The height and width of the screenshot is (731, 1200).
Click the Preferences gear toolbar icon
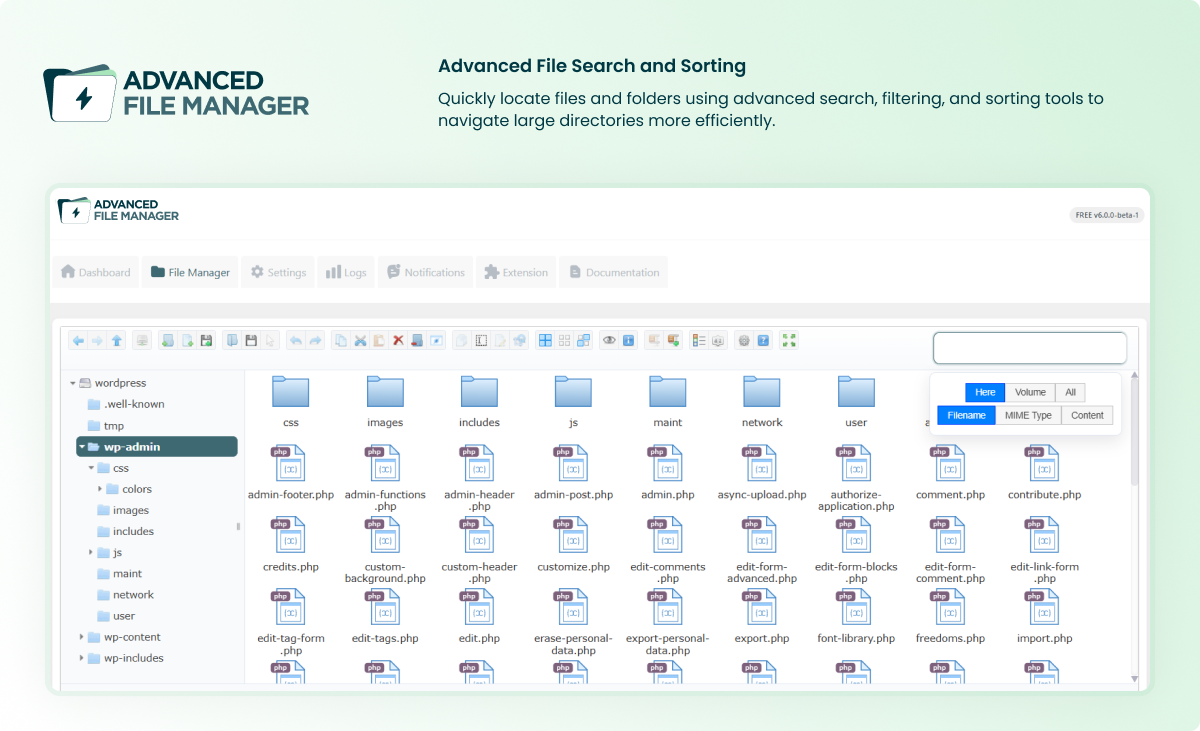744,341
